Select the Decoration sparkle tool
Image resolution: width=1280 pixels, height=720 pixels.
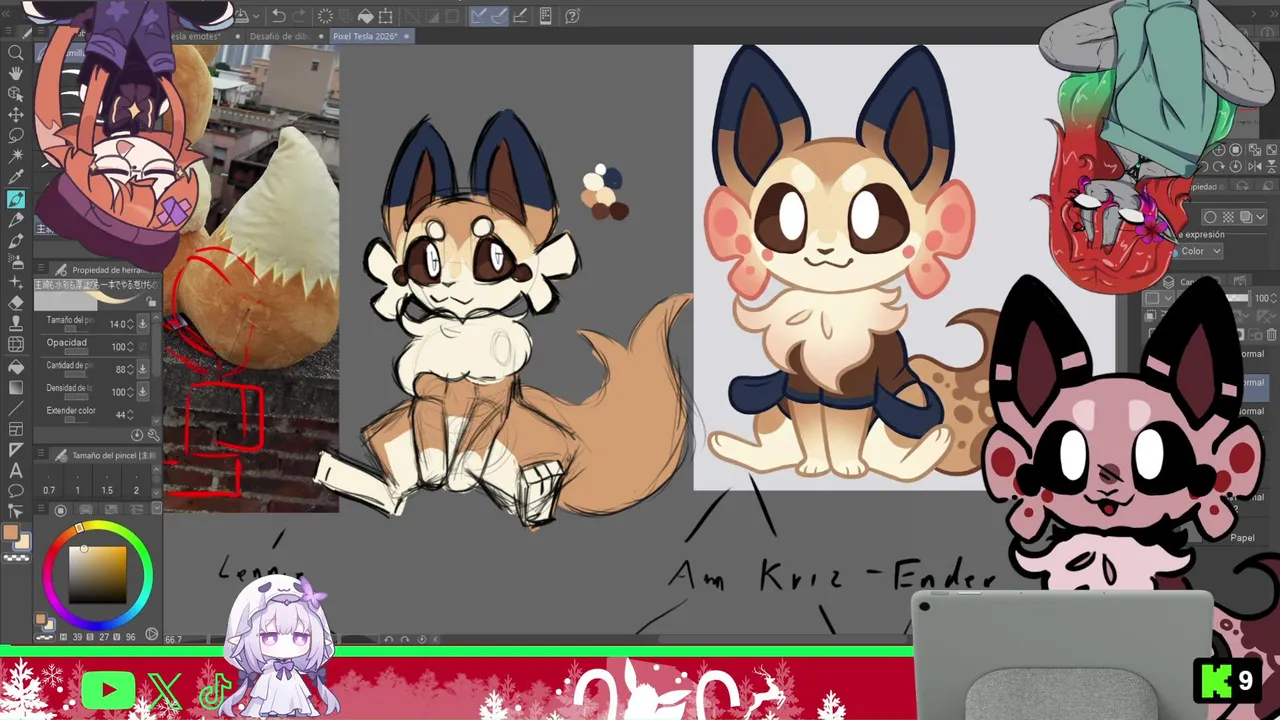pyautogui.click(x=16, y=283)
